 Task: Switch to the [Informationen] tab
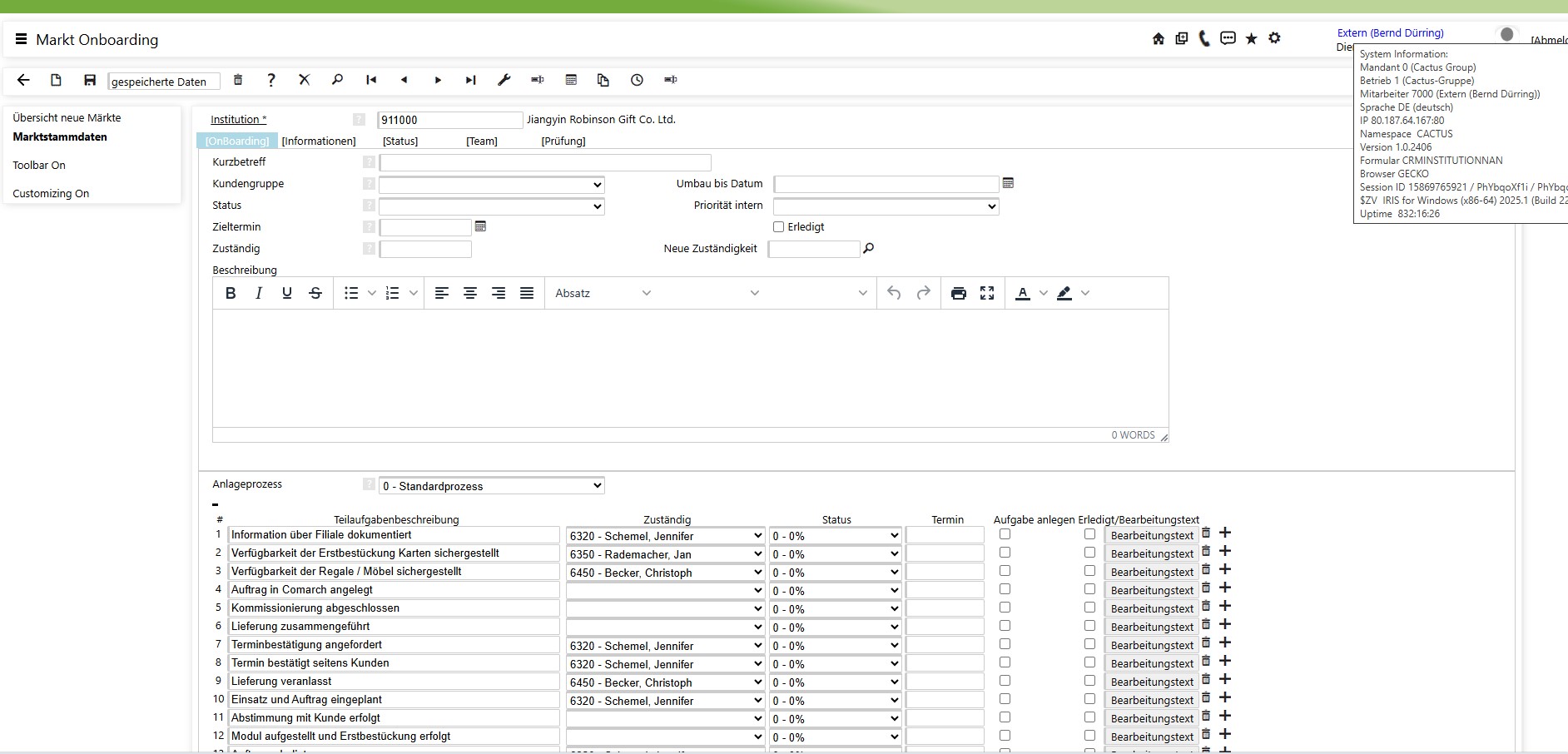click(319, 141)
